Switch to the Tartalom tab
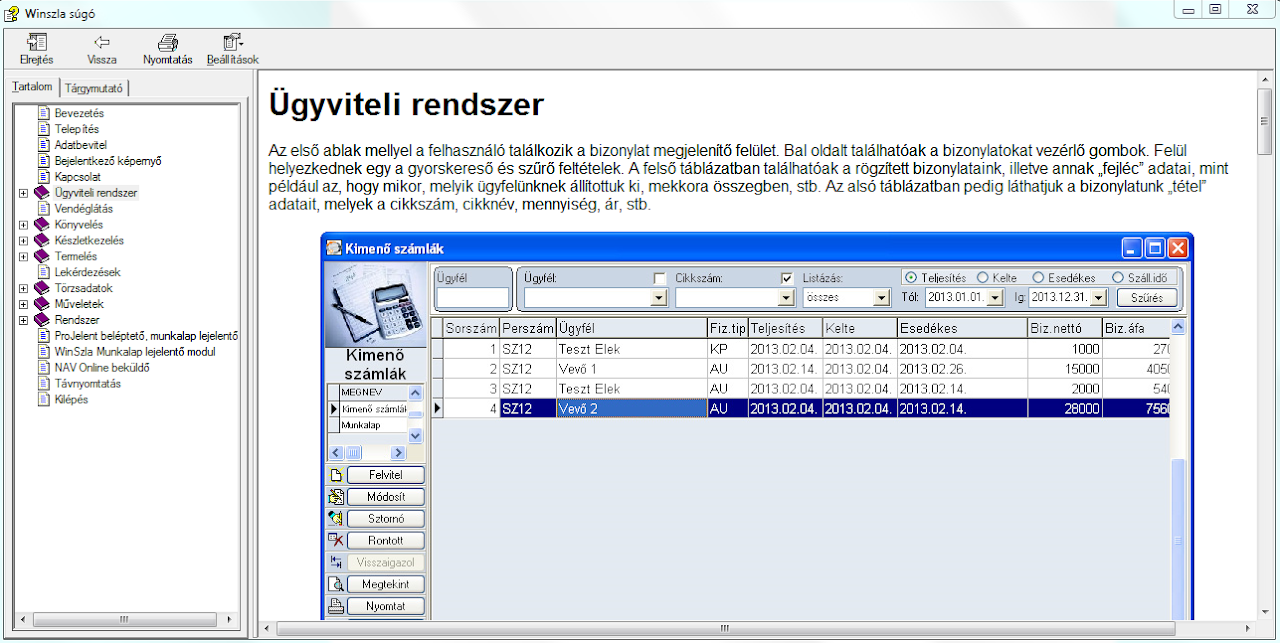Image resolution: width=1280 pixels, height=643 pixels. click(x=32, y=87)
